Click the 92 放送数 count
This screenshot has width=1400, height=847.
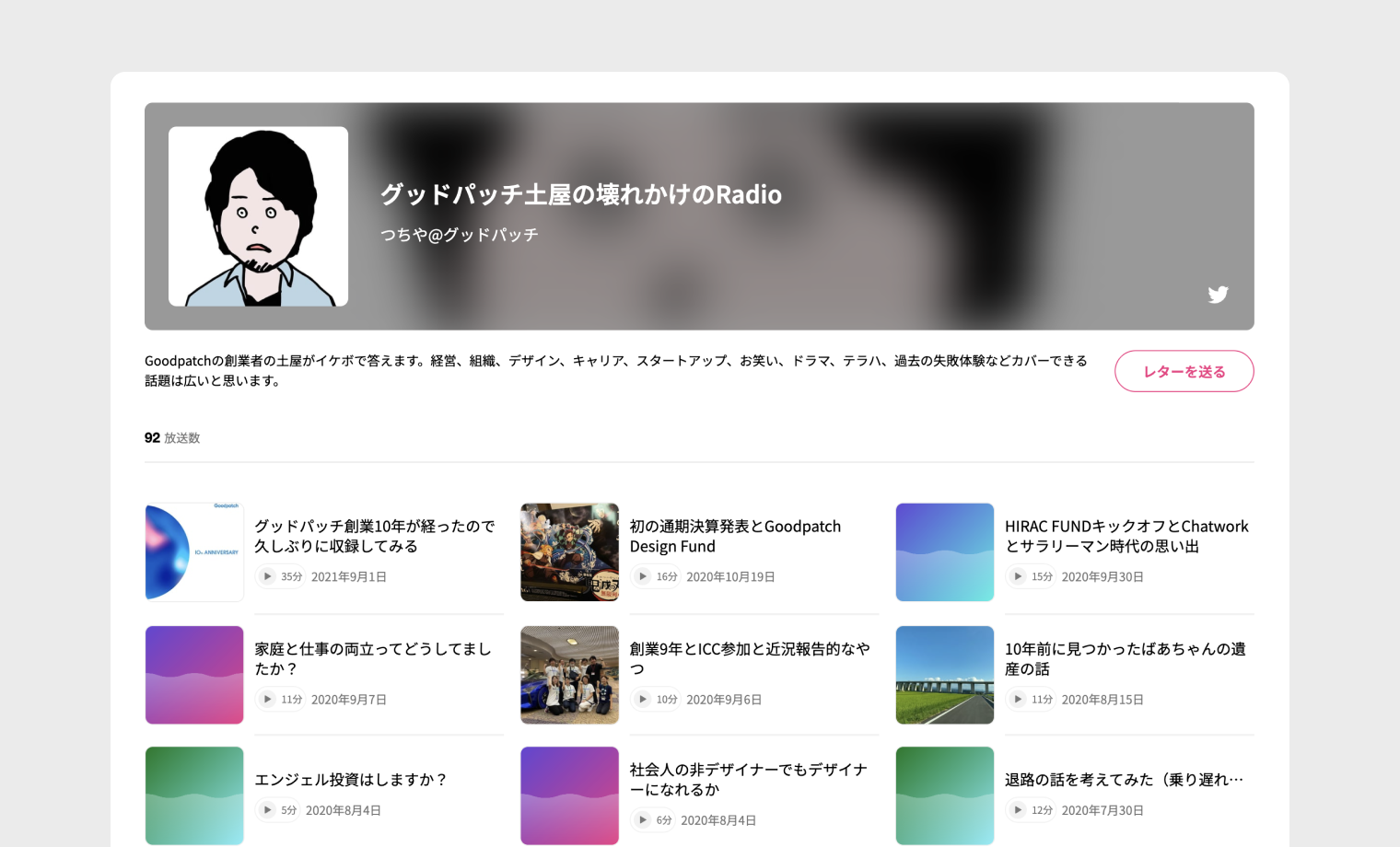[172, 438]
